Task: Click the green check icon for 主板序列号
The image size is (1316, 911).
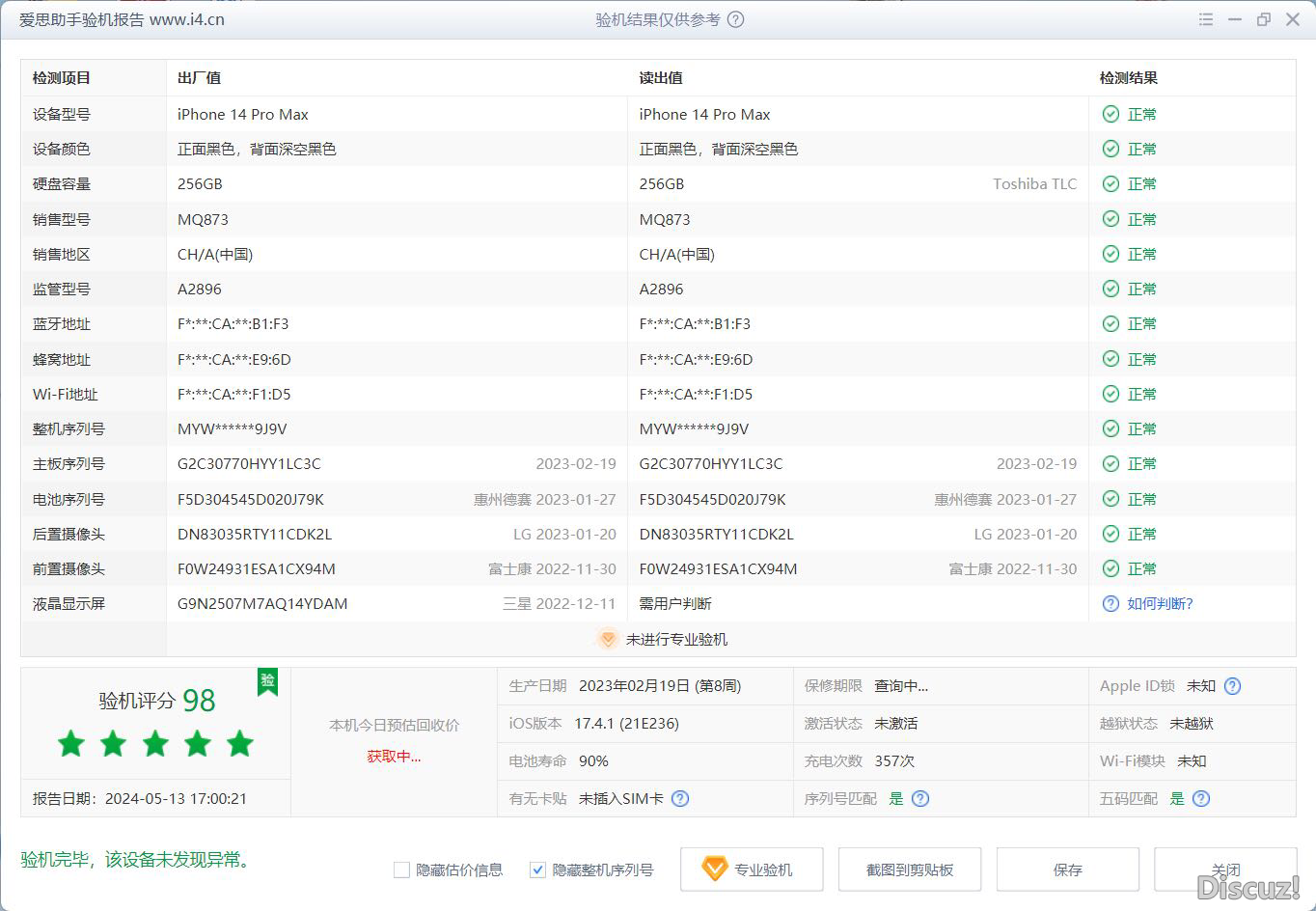Action: (1110, 463)
